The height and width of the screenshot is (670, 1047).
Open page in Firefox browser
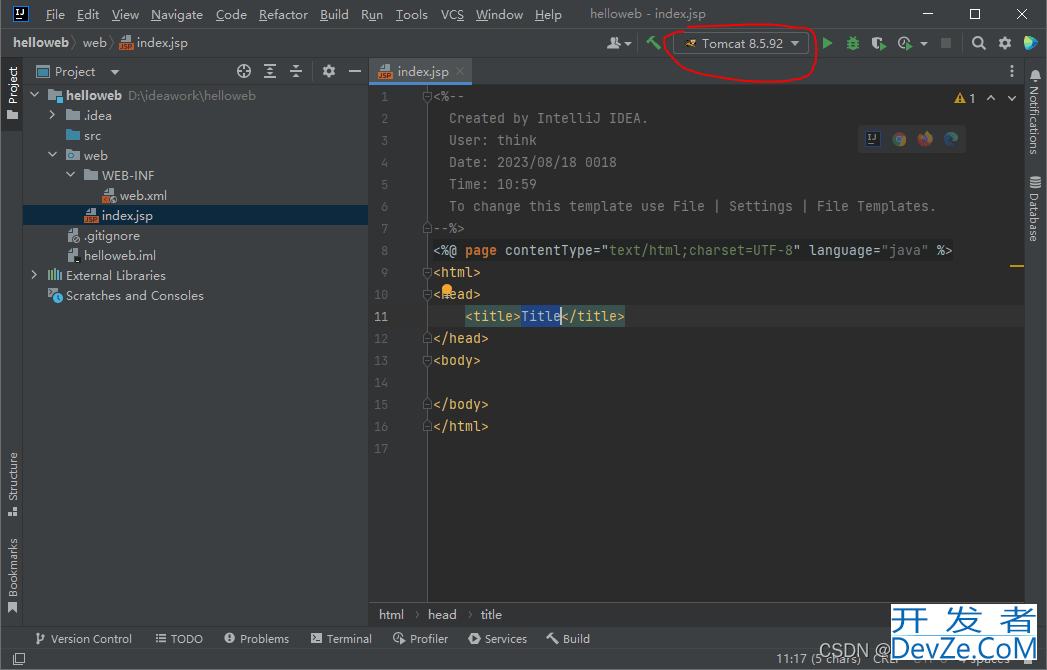925,138
